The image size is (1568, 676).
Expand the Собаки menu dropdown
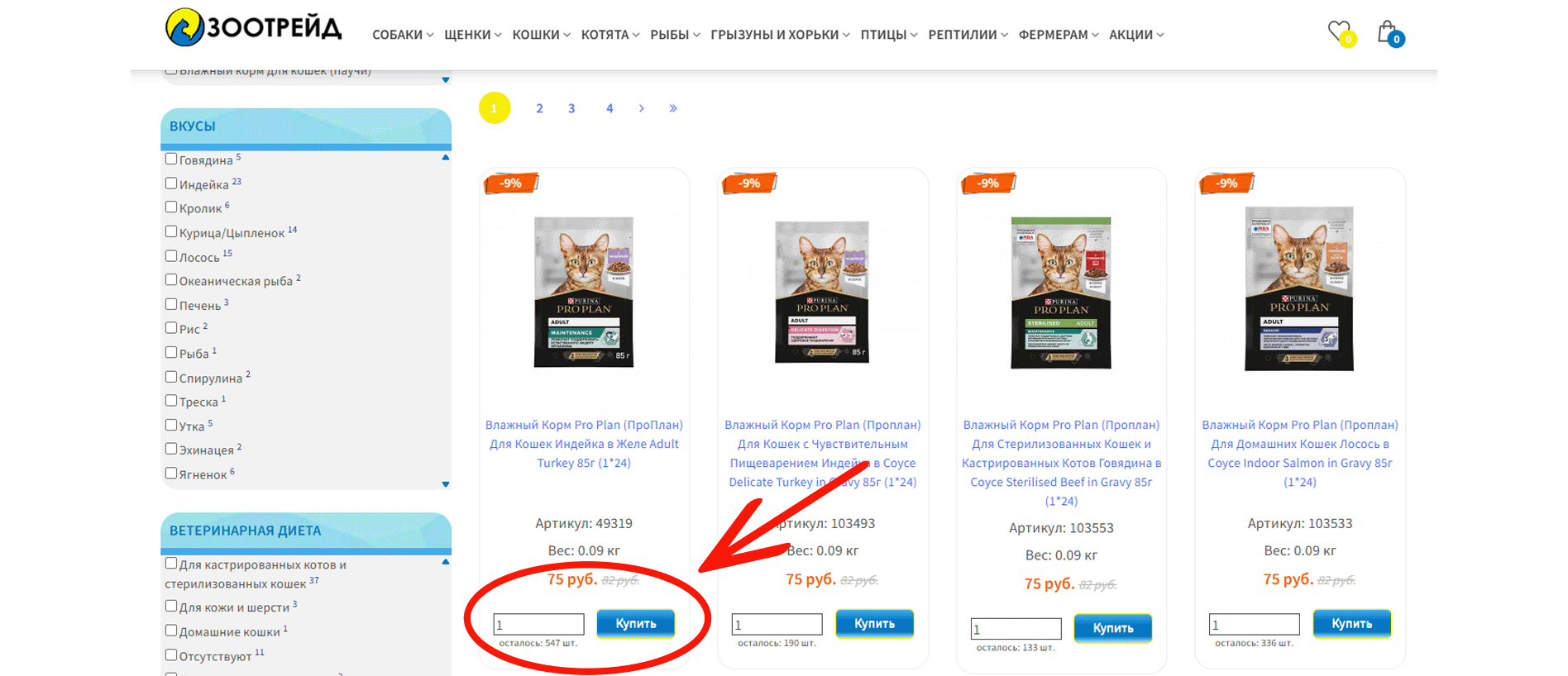point(403,35)
